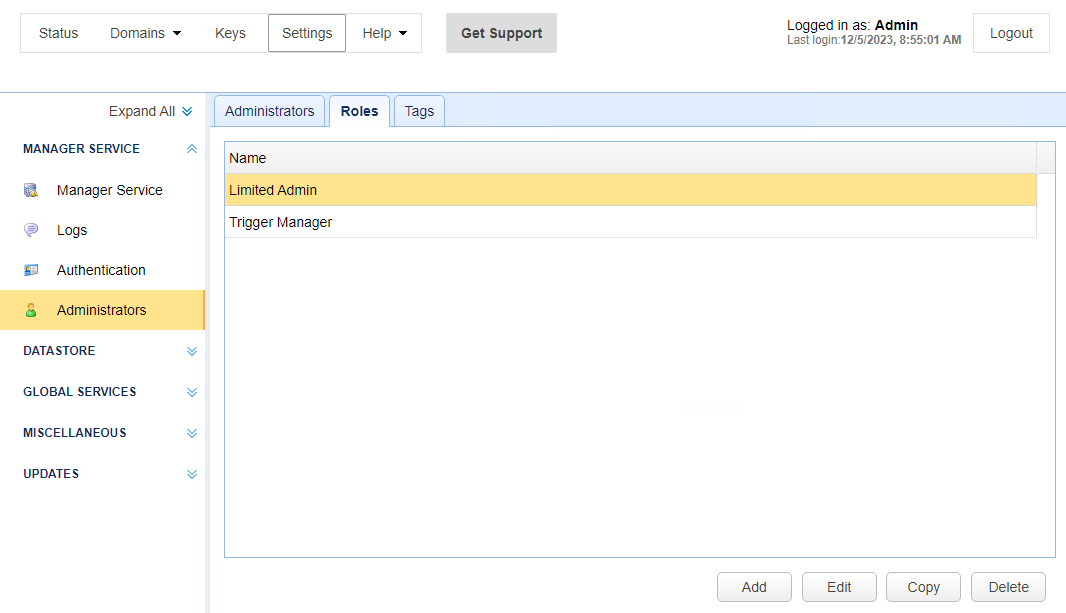Click the Authentication card icon
This screenshot has width=1066, height=613.
tap(31, 270)
